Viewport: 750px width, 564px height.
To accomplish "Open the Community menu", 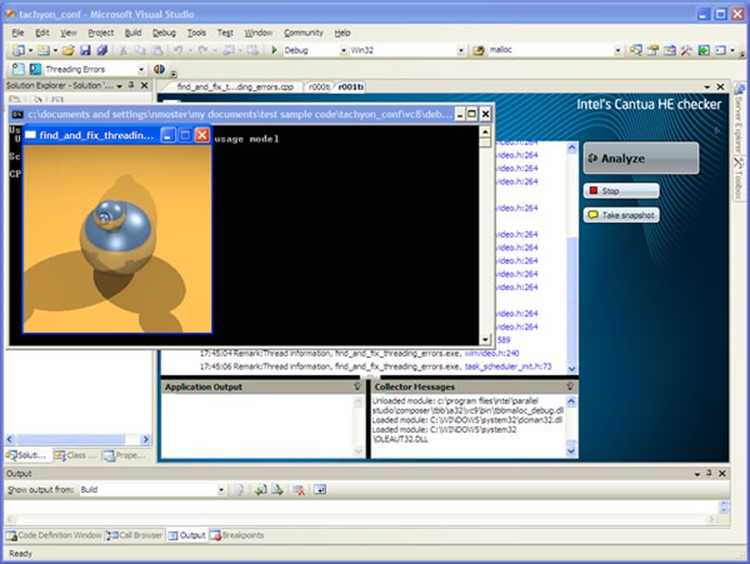I will pyautogui.click(x=304, y=33).
